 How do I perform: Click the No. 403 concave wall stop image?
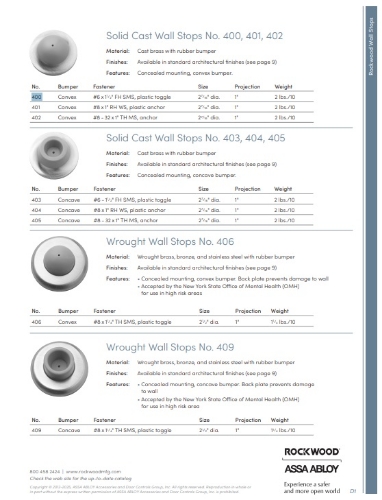[x=54, y=155]
